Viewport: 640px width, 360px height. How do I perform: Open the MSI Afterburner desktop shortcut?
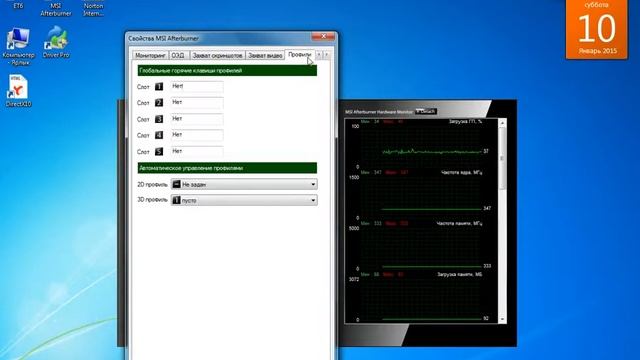click(x=56, y=9)
